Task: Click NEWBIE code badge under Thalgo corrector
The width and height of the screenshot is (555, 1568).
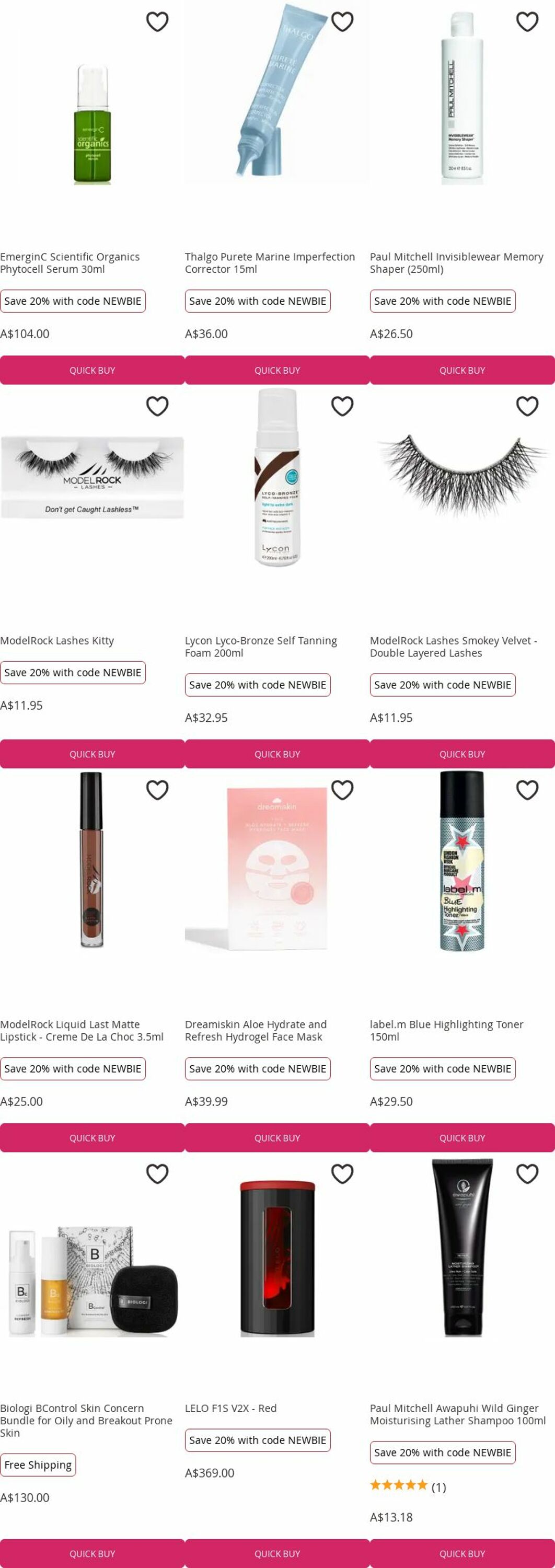Action: (x=258, y=301)
